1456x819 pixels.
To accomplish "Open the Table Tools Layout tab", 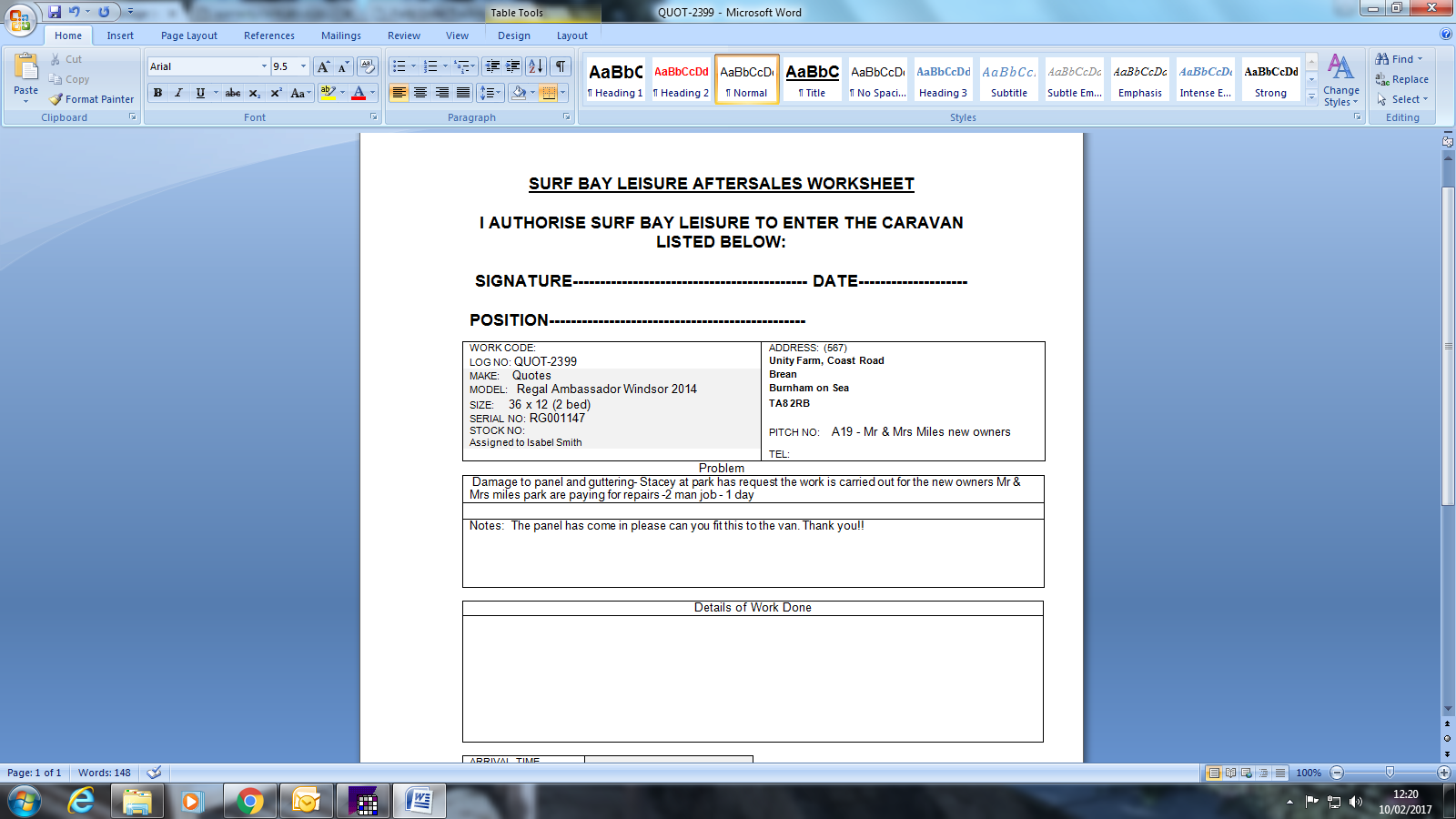I will [x=572, y=35].
